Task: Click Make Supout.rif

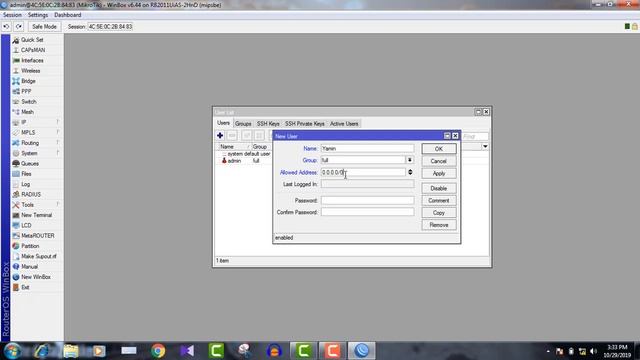Action: tap(39, 256)
